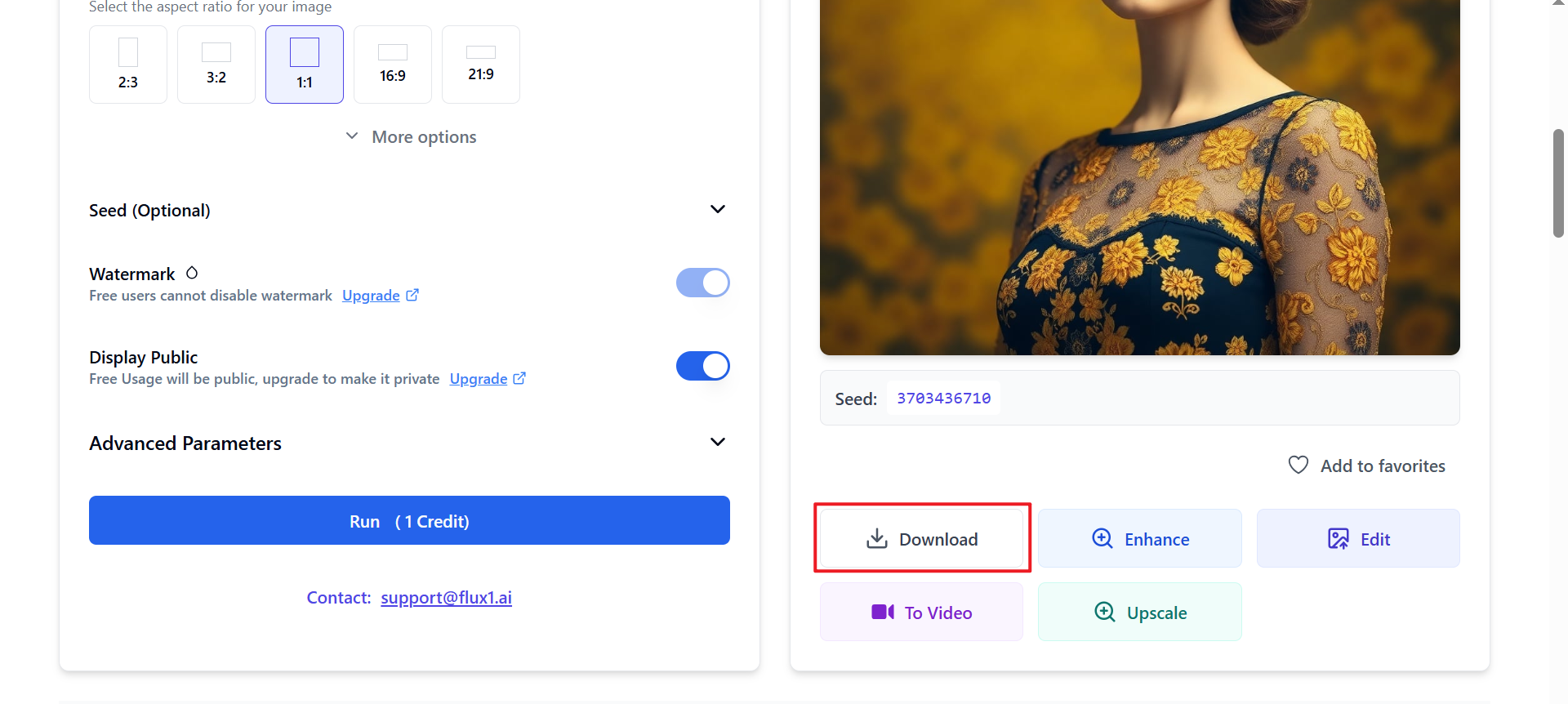Image resolution: width=1568 pixels, height=704 pixels.
Task: Click the heart icon for favorites
Action: tap(1298, 466)
